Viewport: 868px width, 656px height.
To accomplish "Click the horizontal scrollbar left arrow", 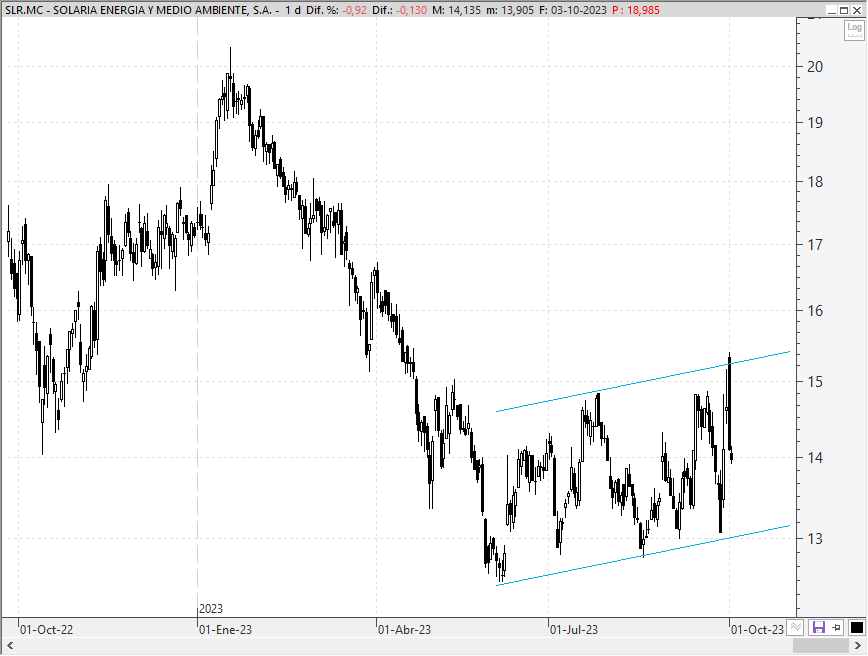I will point(9,645).
